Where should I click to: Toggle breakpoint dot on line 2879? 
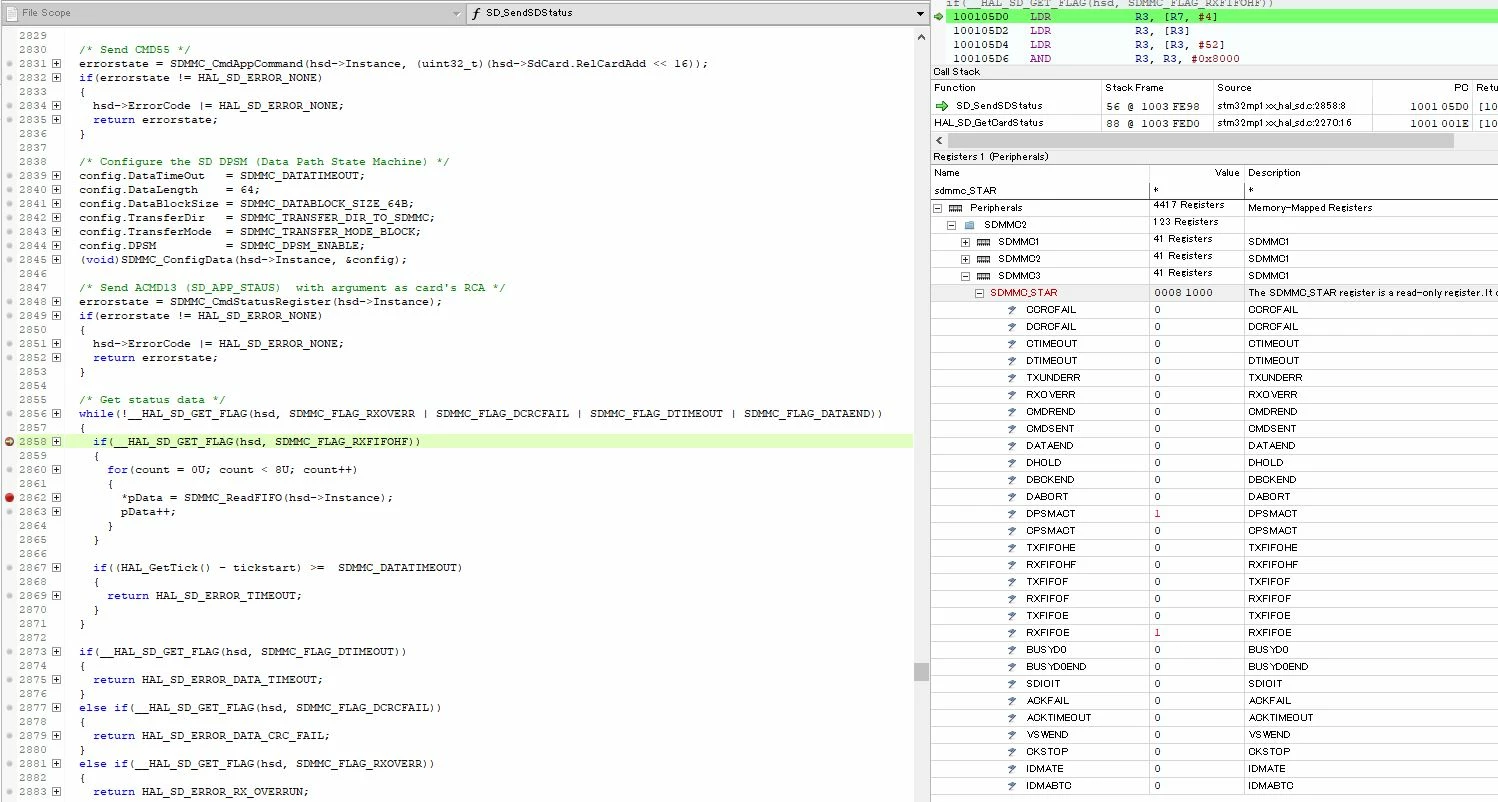coord(10,735)
